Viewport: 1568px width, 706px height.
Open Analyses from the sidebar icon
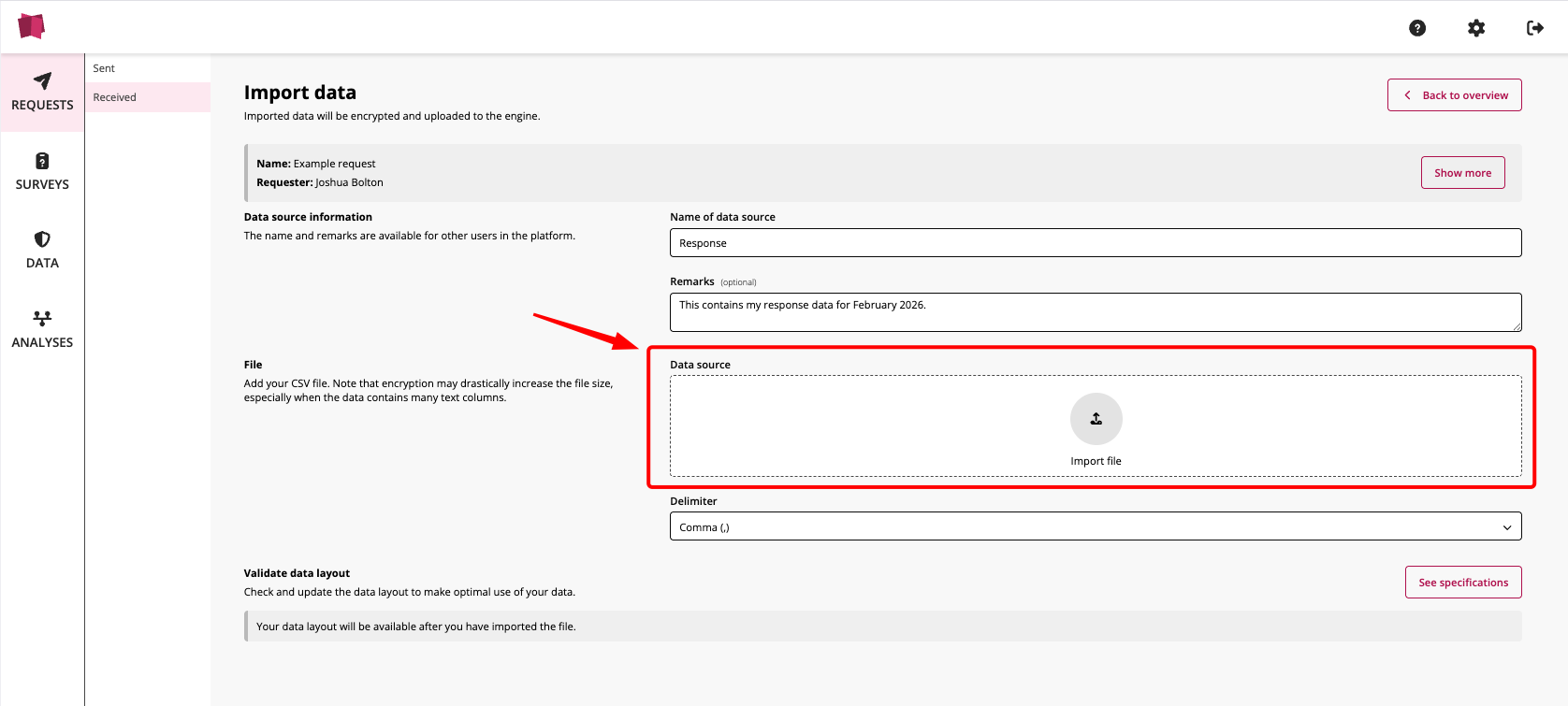pos(42,319)
